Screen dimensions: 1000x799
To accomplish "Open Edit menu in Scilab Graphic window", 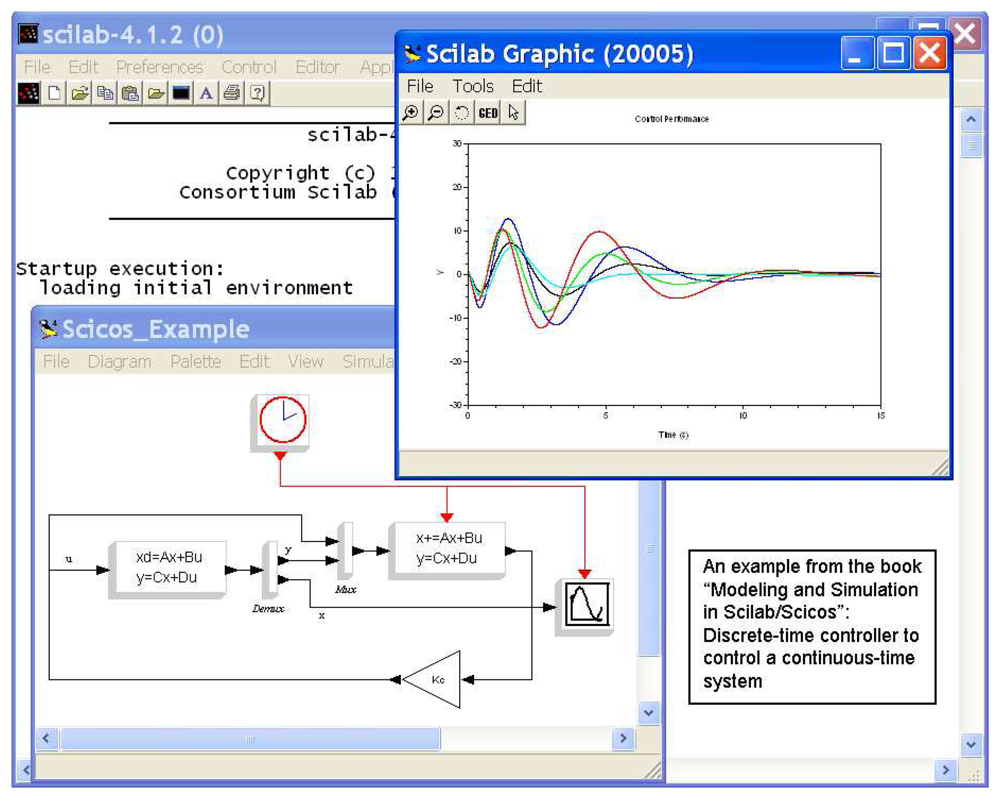I will (x=527, y=86).
